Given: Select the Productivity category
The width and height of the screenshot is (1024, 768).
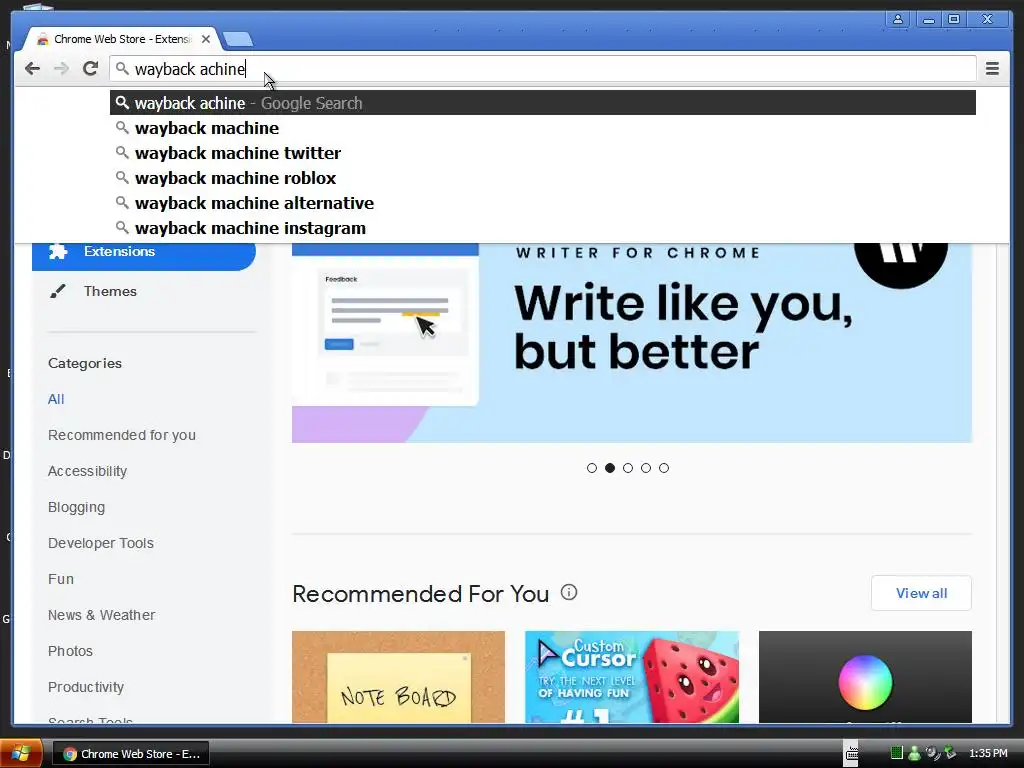Looking at the screenshot, I should click(x=86, y=687).
